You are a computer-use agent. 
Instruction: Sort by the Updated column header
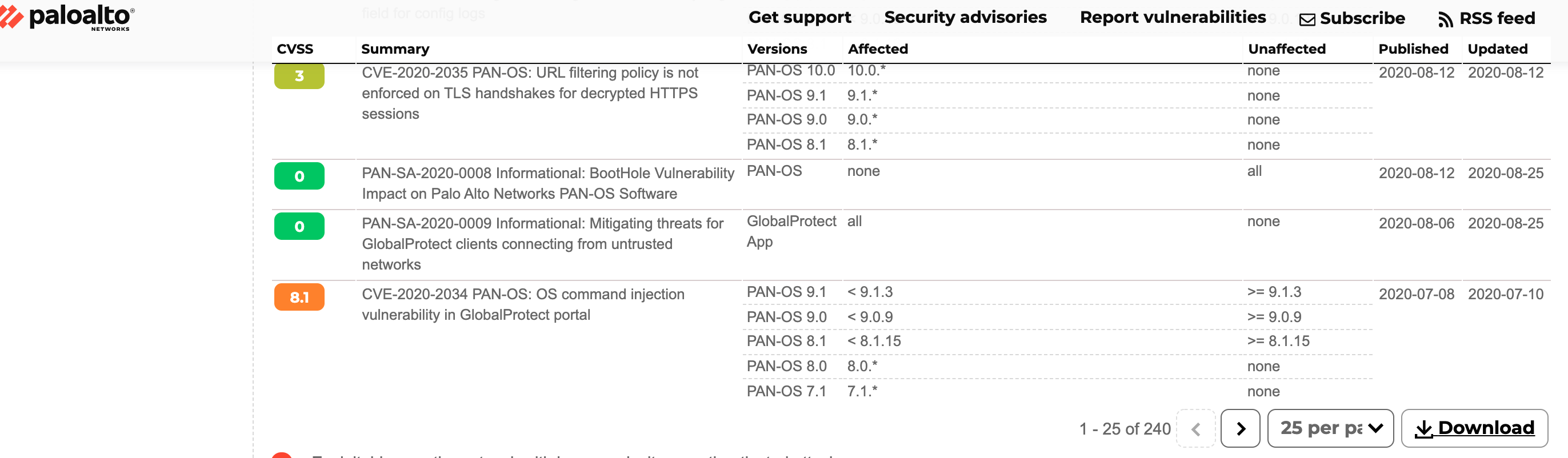[1497, 49]
